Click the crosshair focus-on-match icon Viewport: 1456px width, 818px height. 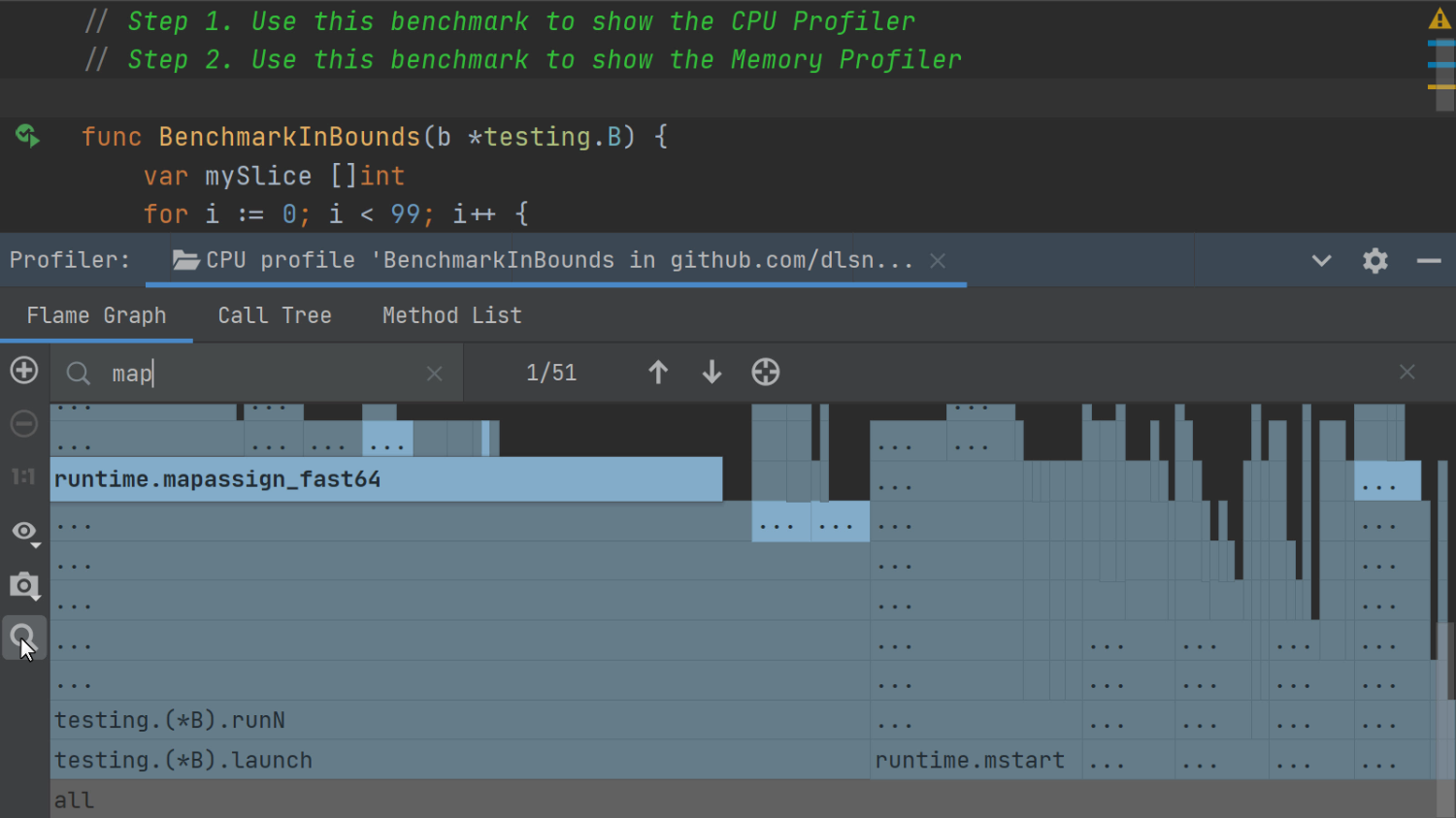click(766, 373)
